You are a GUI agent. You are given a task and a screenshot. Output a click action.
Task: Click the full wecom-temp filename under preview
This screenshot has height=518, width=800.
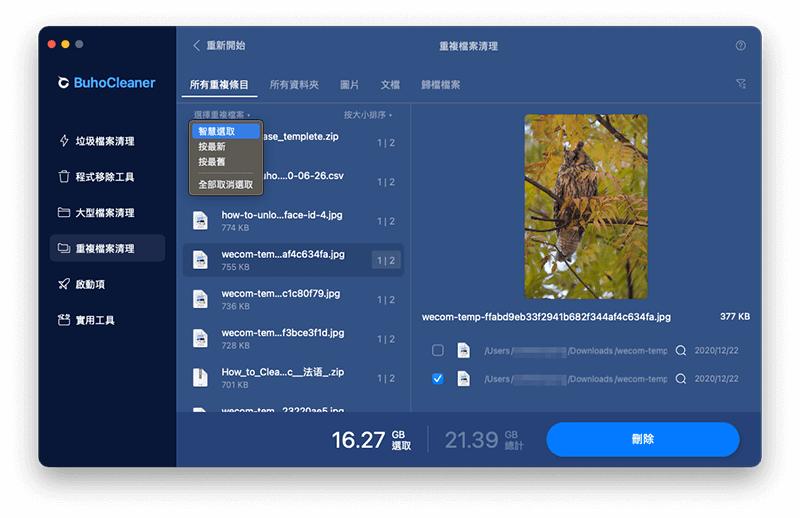(x=546, y=317)
